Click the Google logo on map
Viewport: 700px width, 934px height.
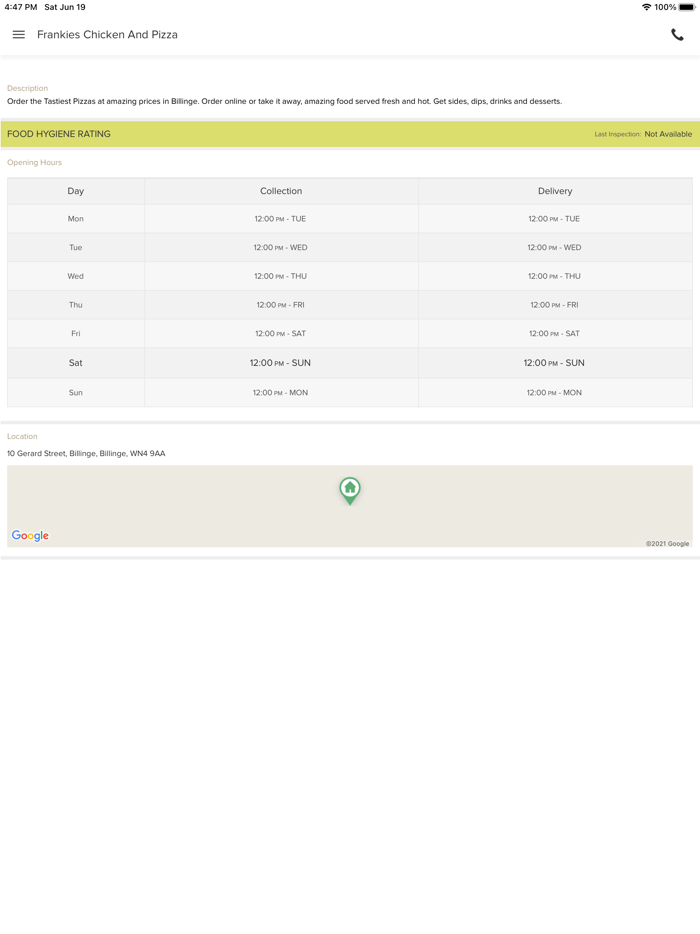pos(30,536)
